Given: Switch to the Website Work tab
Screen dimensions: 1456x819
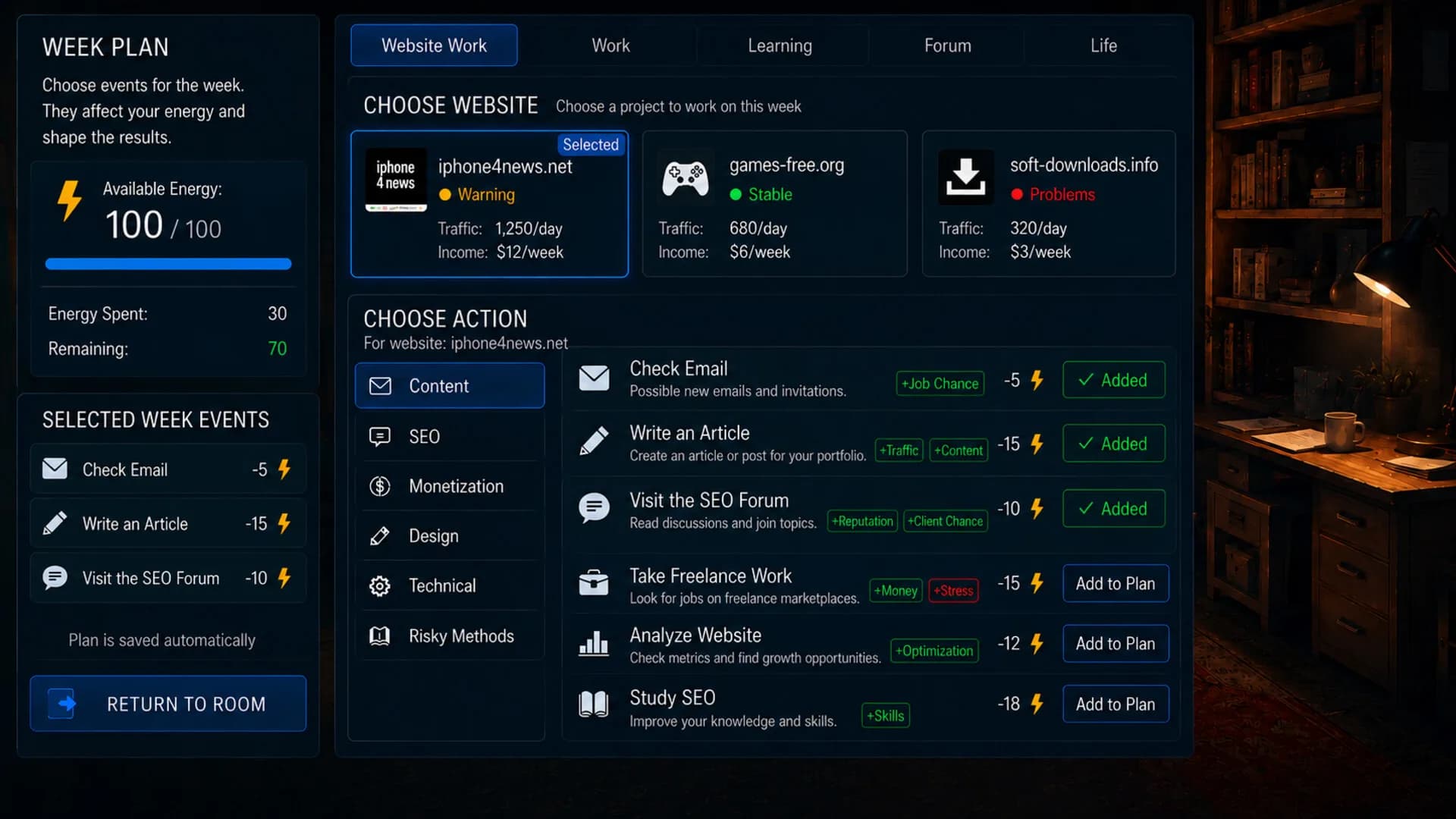Looking at the screenshot, I should tap(434, 45).
